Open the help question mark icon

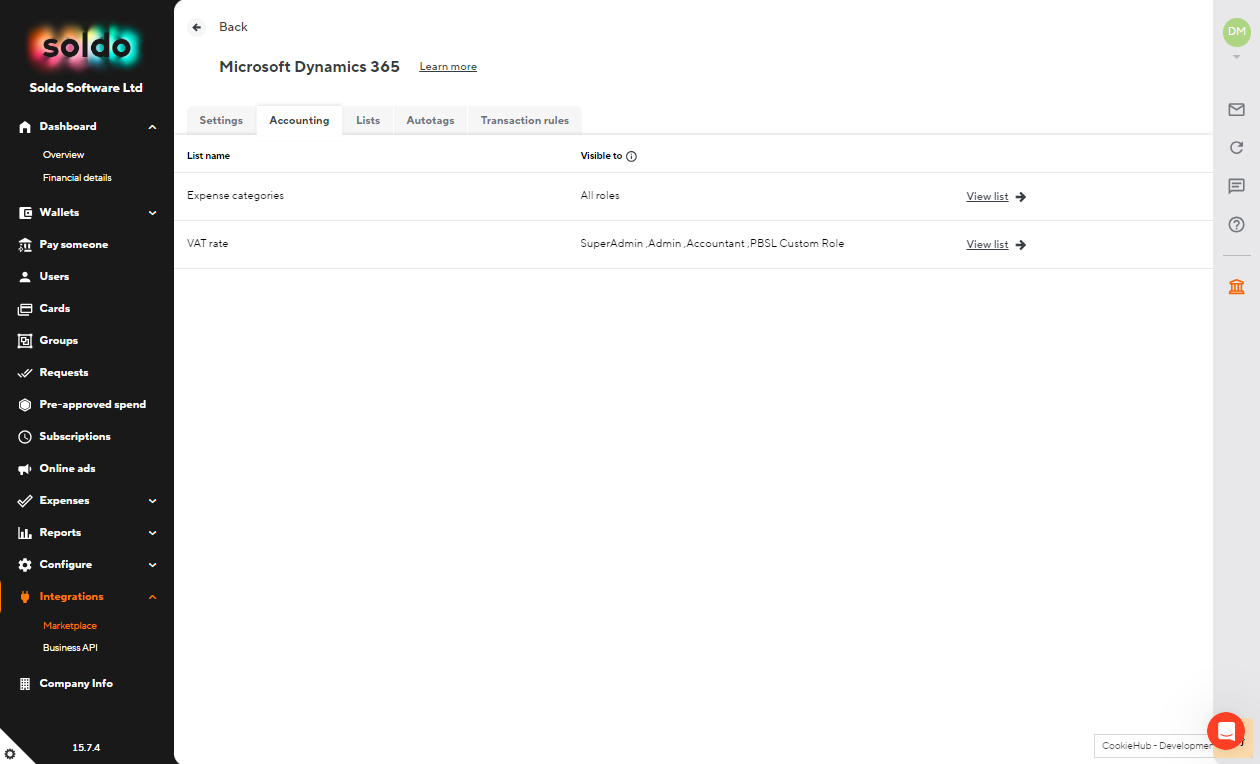[1237, 225]
